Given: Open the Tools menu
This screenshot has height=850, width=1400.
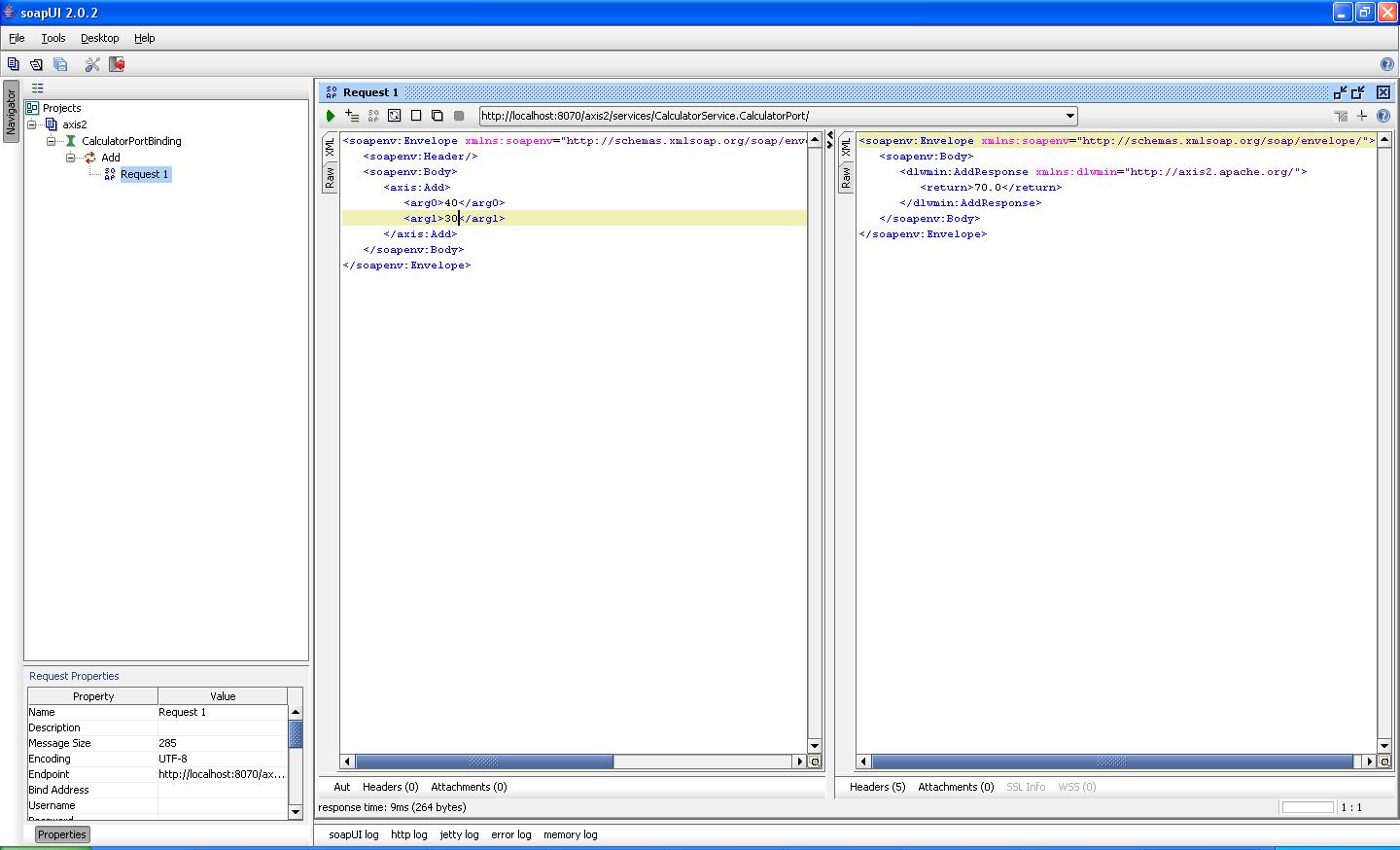Looking at the screenshot, I should (53, 38).
